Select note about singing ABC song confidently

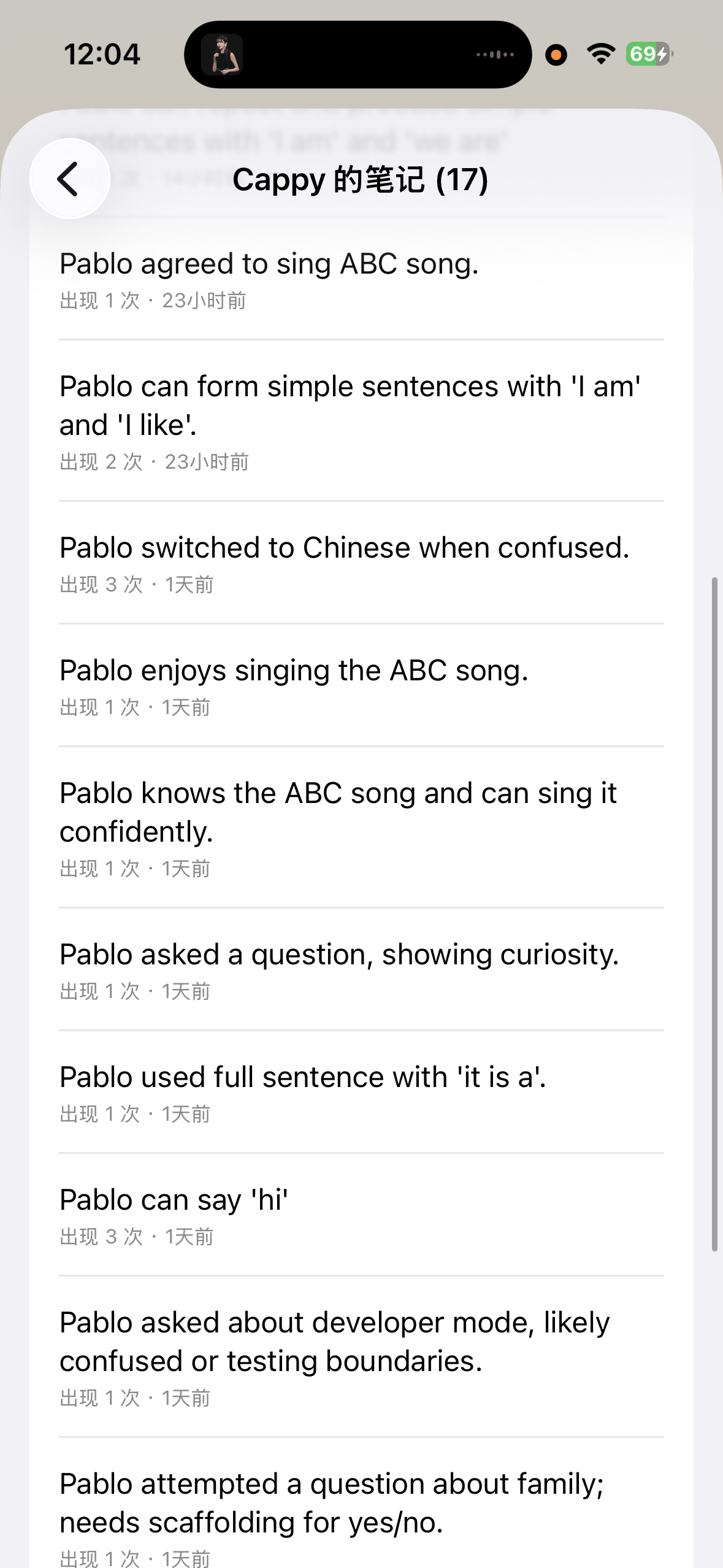pos(361,828)
